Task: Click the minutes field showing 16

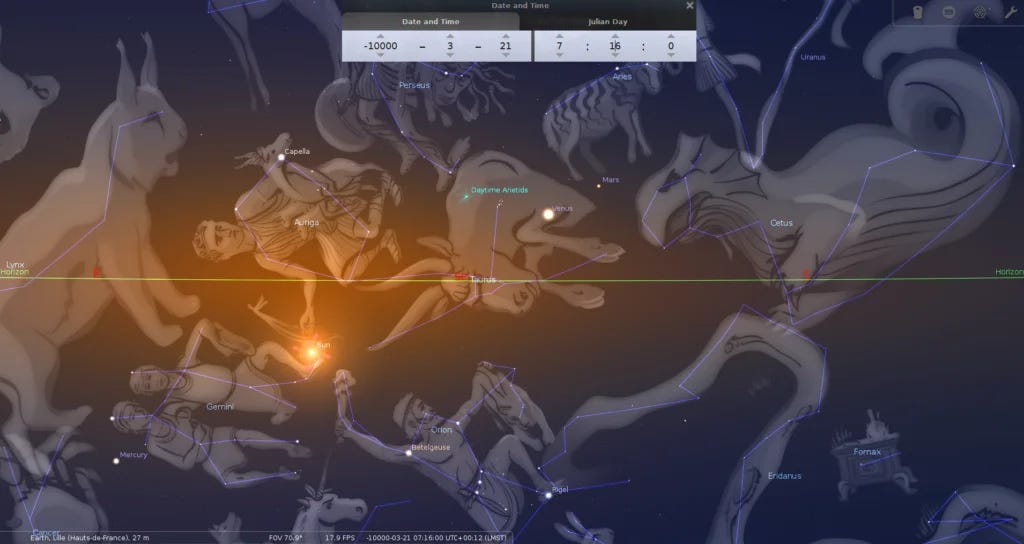Action: (x=615, y=46)
